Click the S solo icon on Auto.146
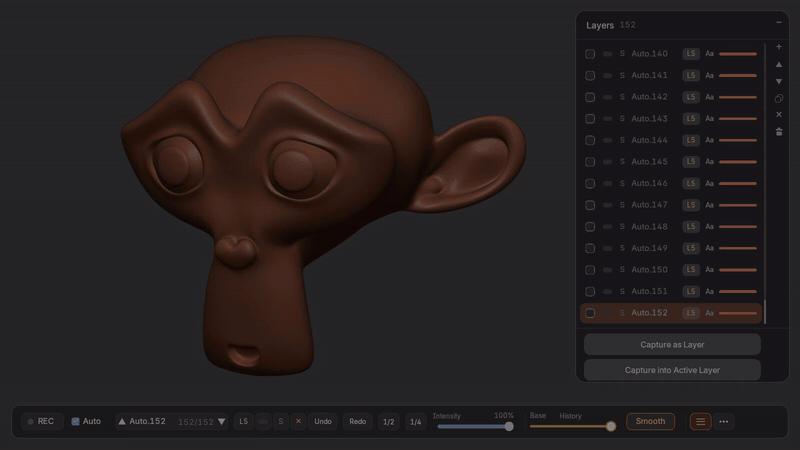 pyautogui.click(x=622, y=183)
